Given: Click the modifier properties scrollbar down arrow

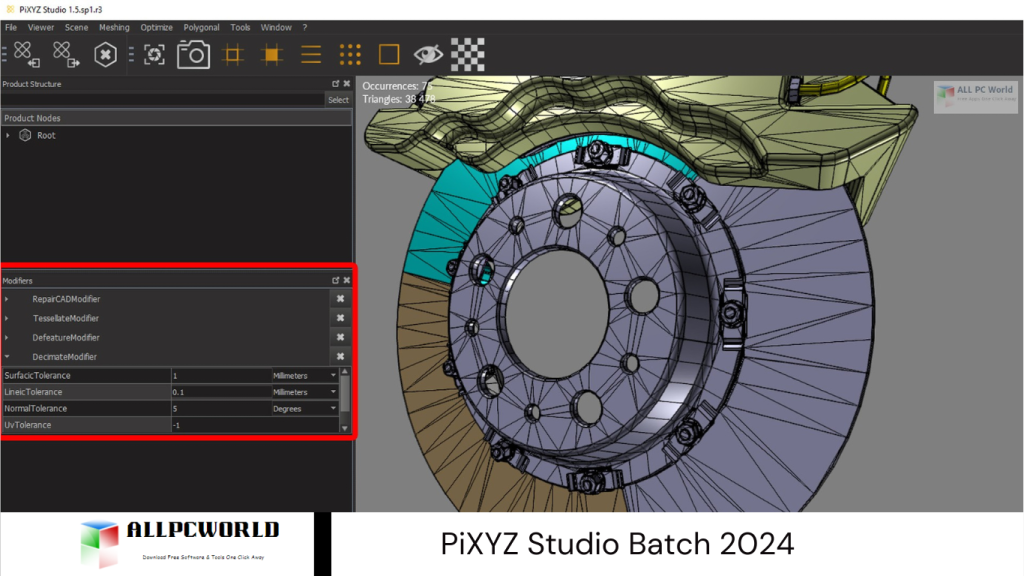Looking at the screenshot, I should coord(345,428).
